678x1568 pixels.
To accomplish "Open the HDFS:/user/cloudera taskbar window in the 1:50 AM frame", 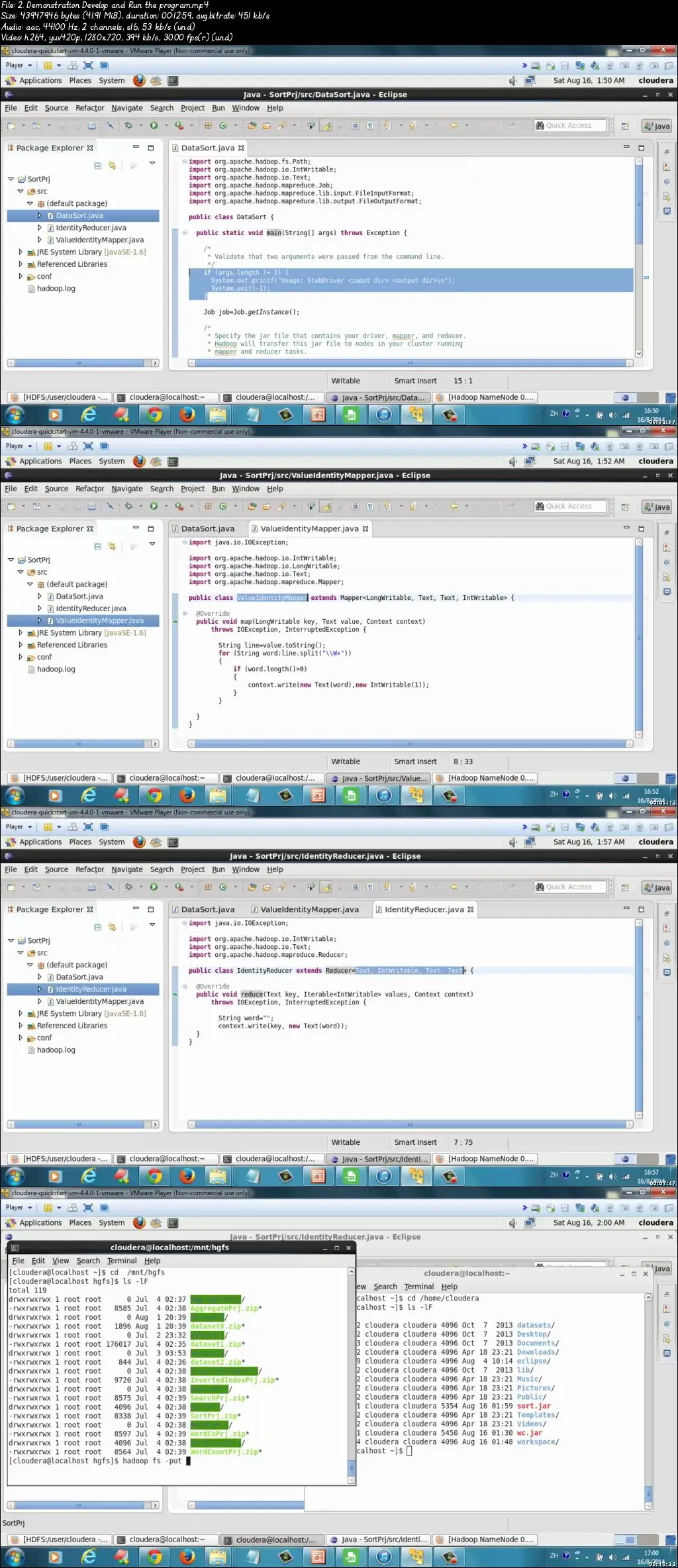I will 58,397.
